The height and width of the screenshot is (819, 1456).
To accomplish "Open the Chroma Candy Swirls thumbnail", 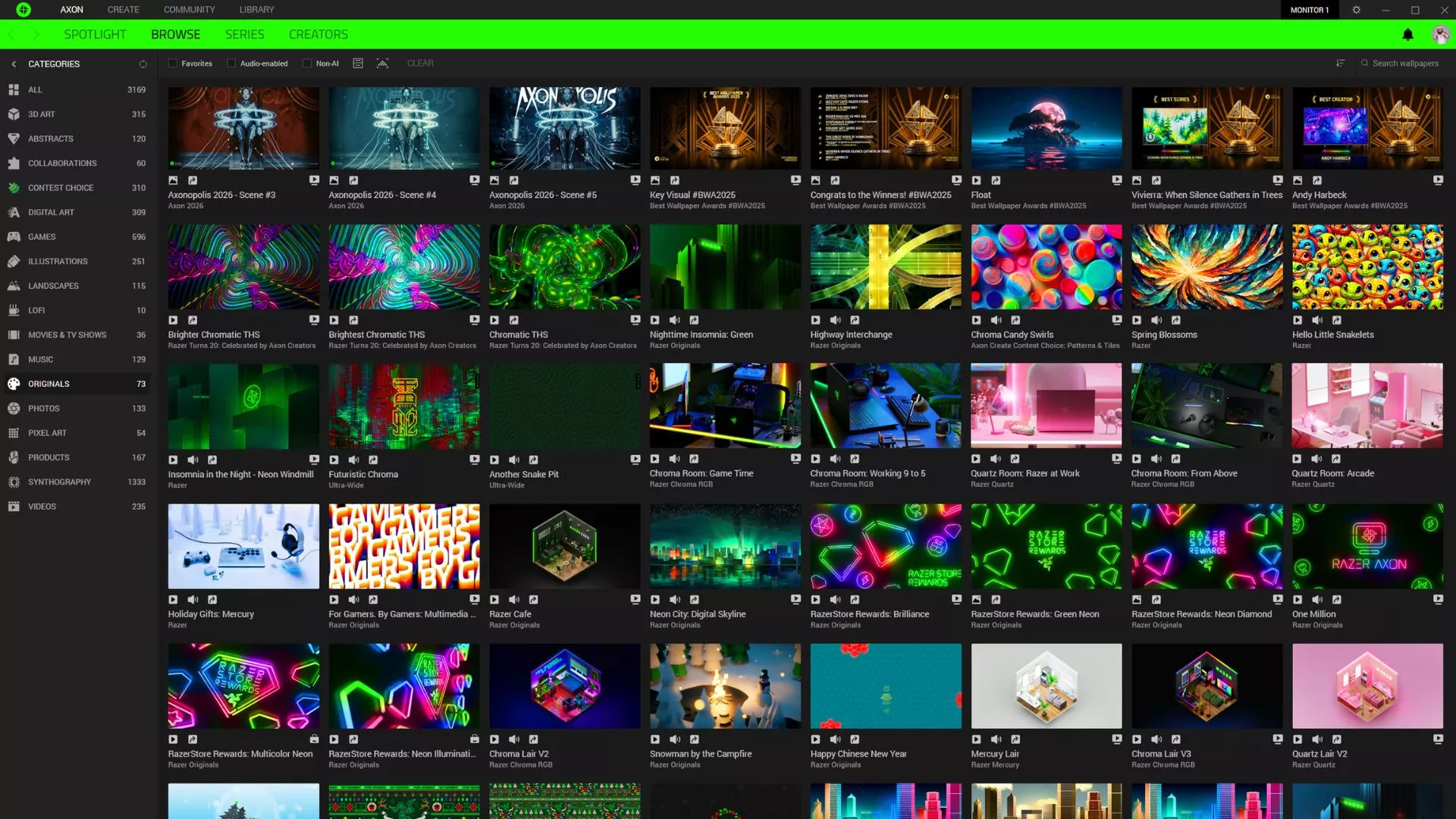I will click(1046, 266).
